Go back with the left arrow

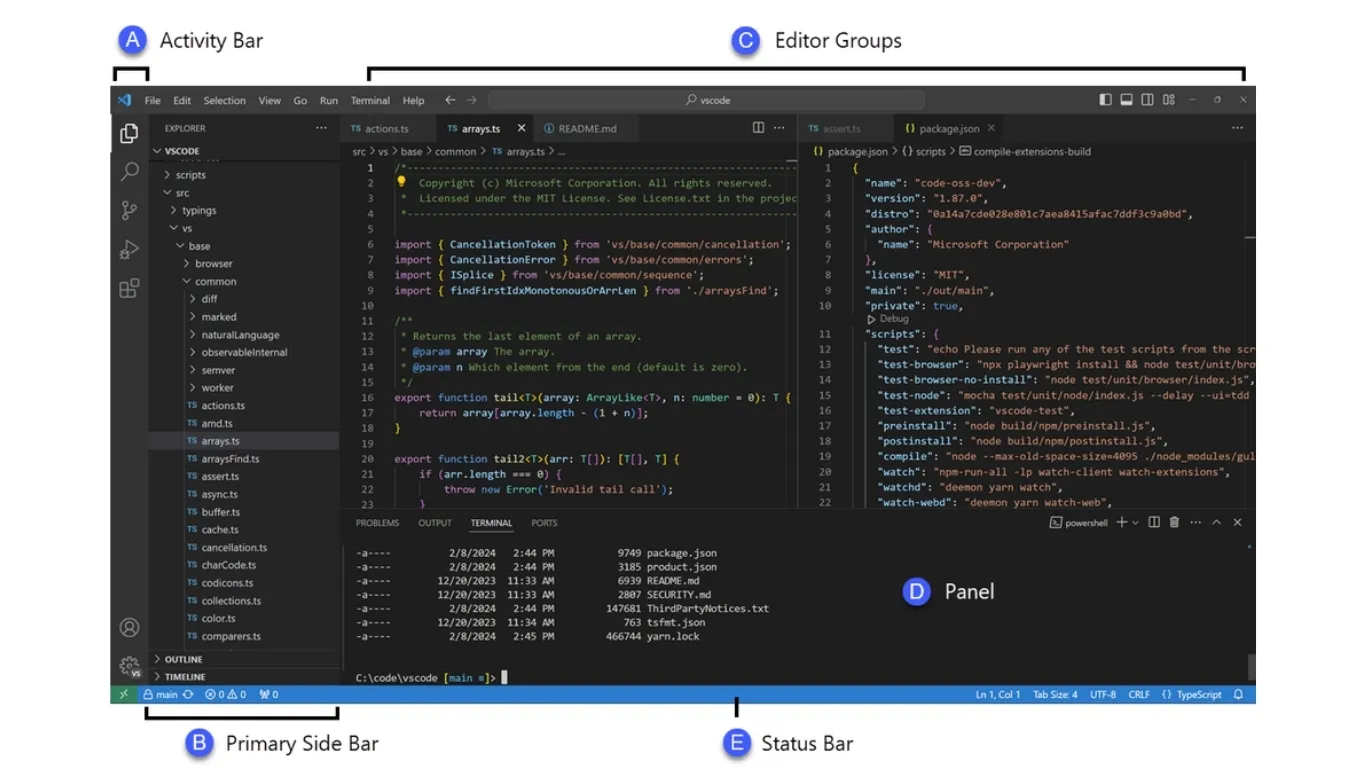[450, 100]
